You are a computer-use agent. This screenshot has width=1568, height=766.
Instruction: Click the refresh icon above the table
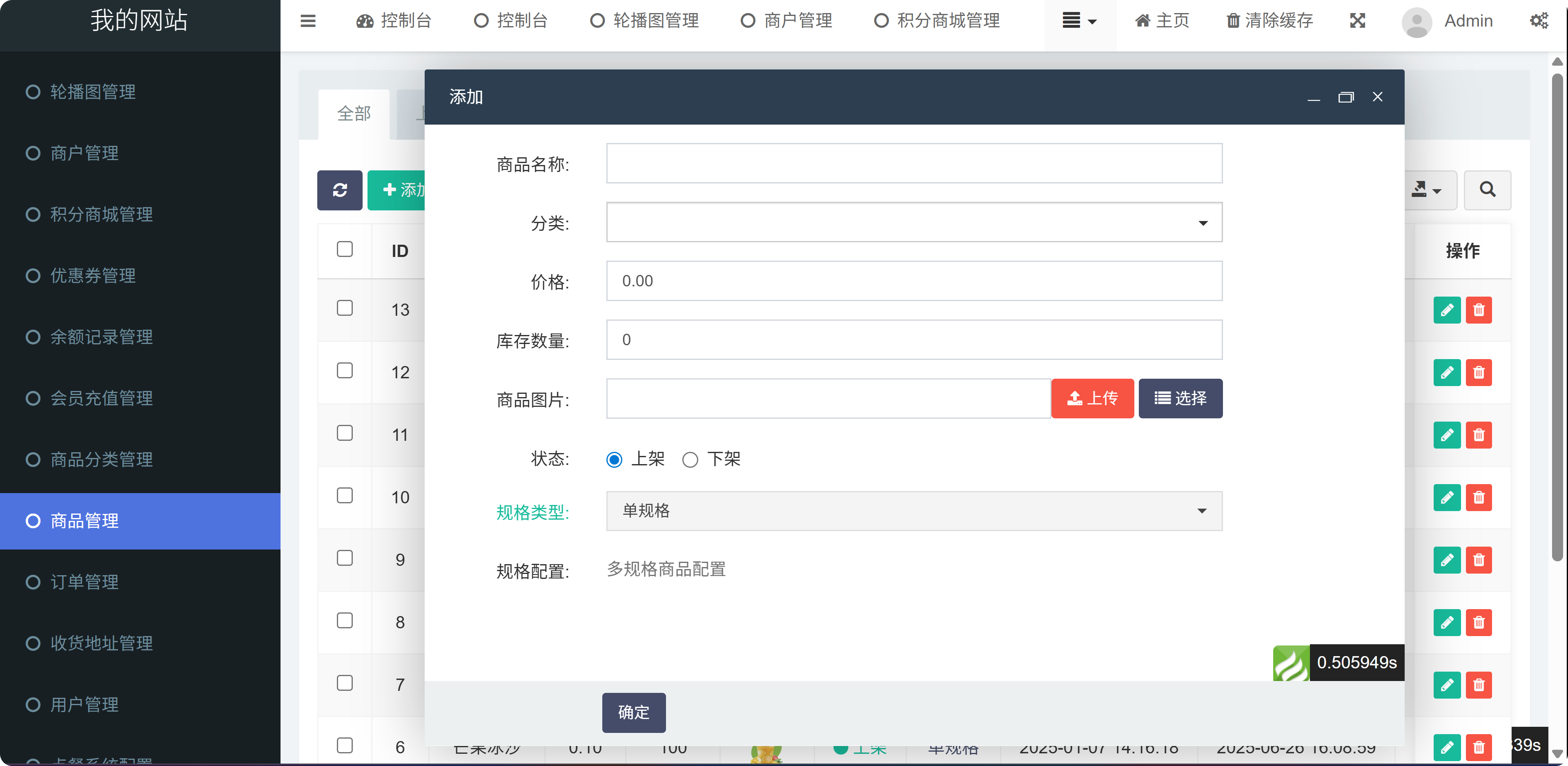340,190
